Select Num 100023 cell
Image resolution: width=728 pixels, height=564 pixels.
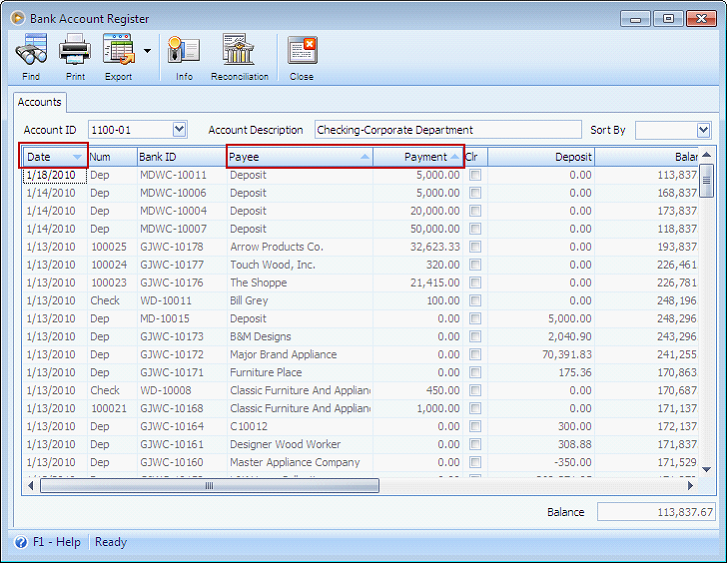112,283
